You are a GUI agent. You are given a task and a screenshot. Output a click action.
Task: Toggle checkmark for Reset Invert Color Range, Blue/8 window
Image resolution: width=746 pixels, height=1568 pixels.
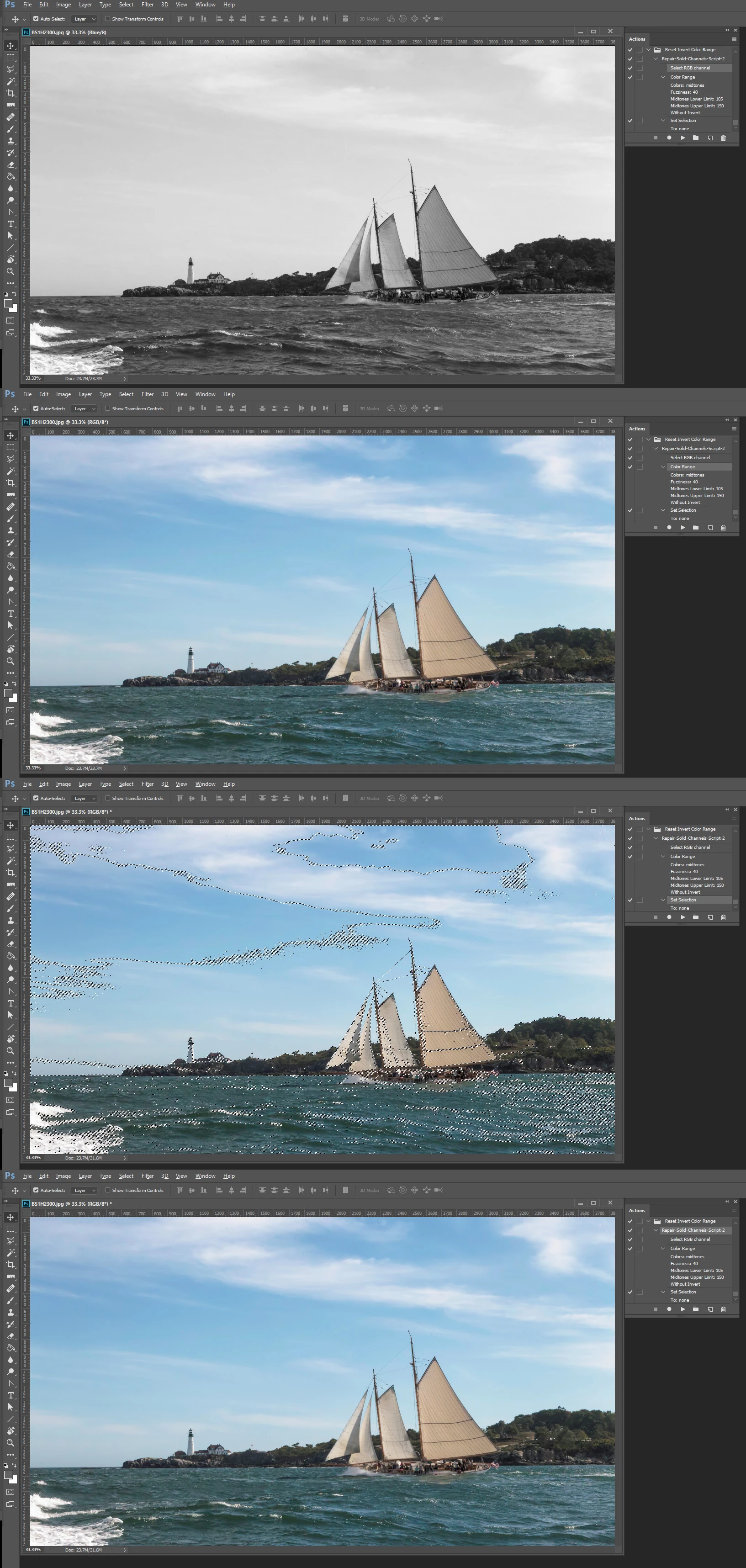tap(630, 50)
